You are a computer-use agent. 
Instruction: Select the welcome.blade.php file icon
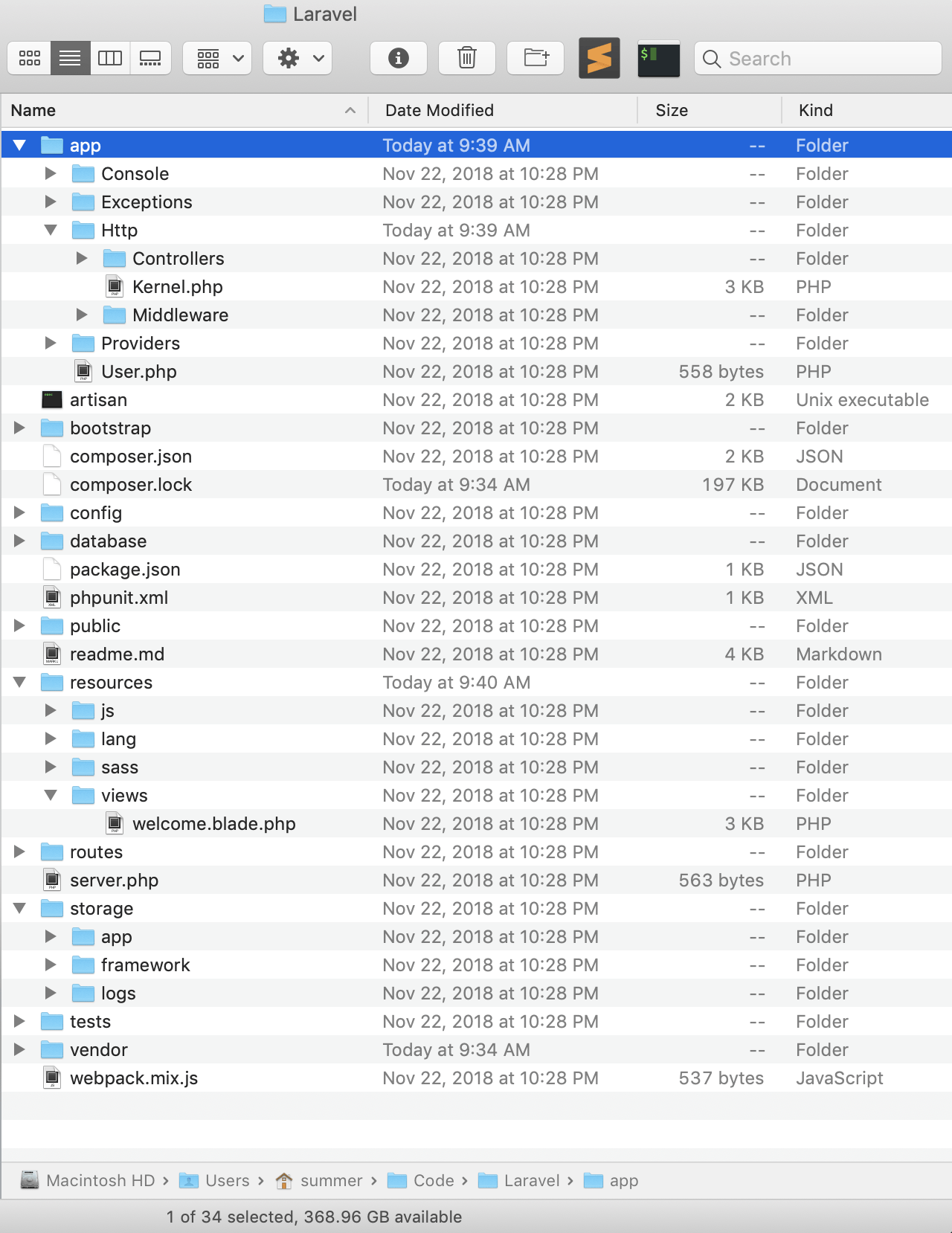pos(115,823)
